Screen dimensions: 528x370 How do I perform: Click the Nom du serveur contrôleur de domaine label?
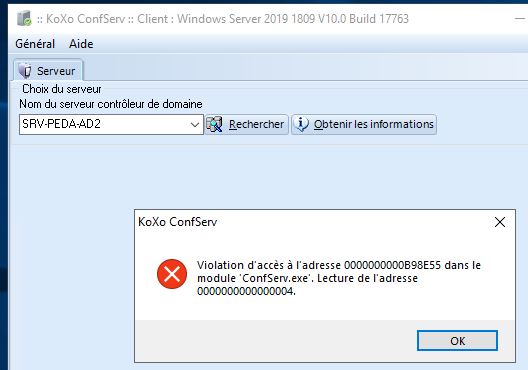111,104
